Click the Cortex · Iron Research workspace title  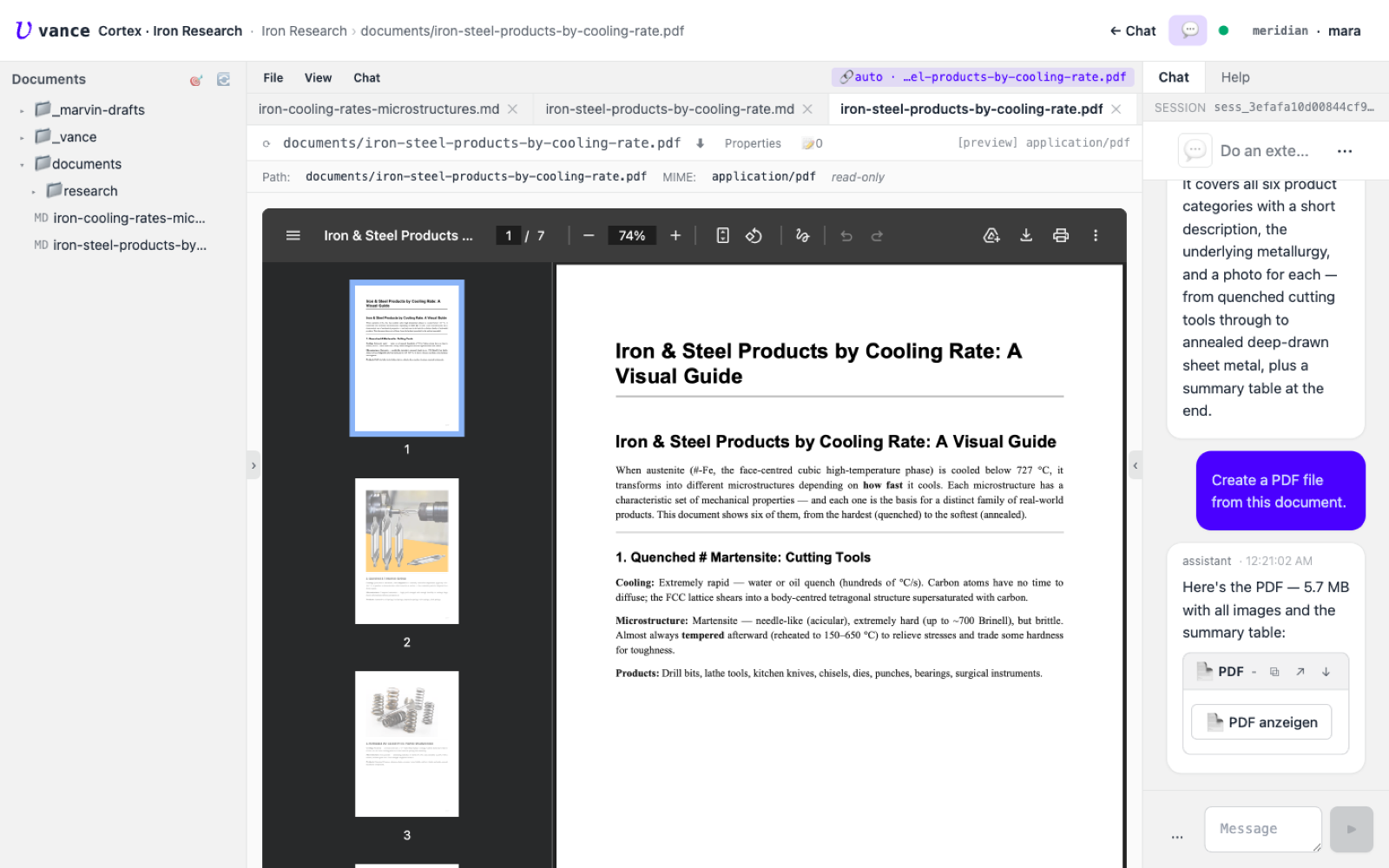[170, 31]
